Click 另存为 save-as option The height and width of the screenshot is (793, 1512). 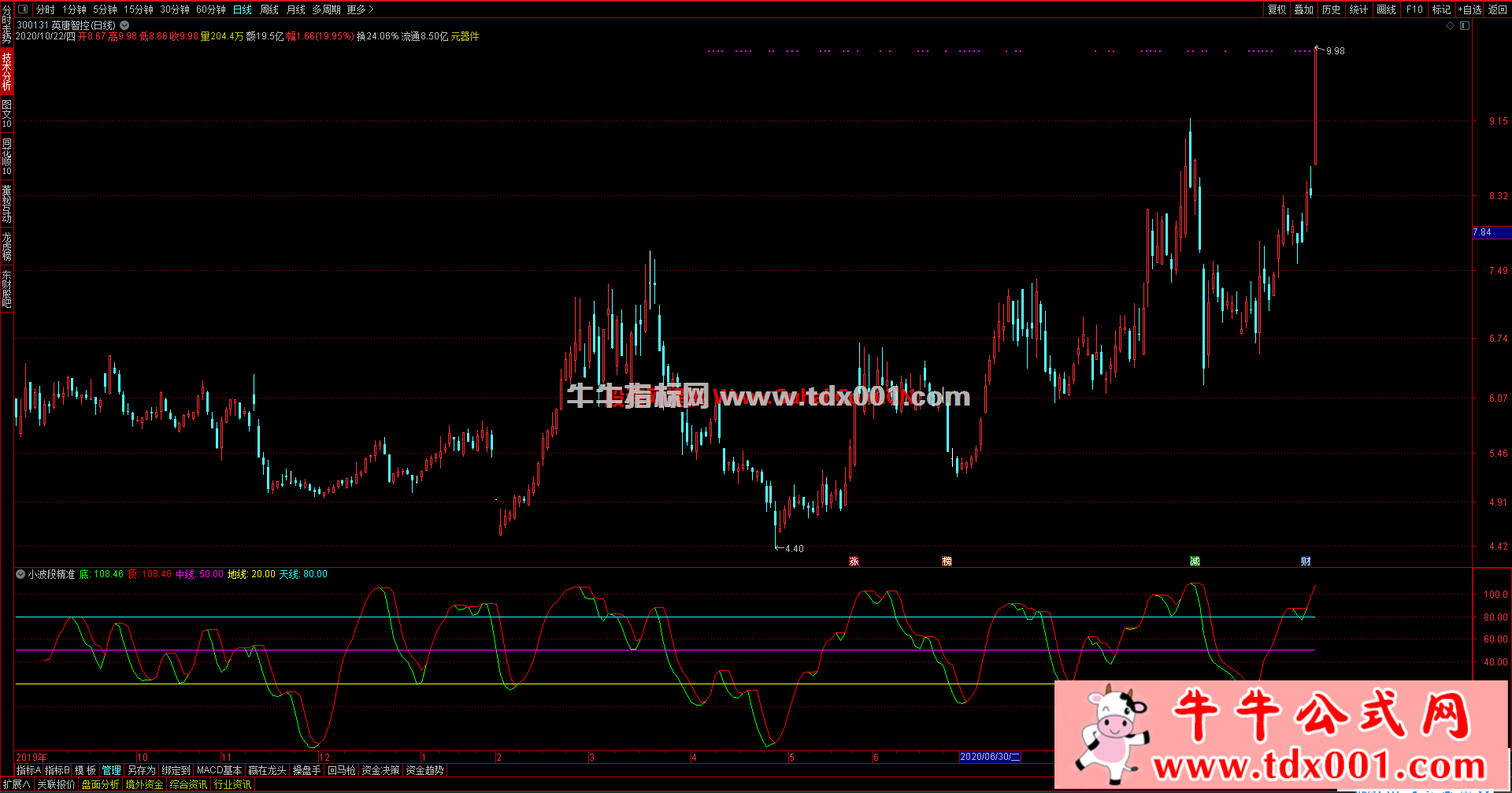click(142, 770)
